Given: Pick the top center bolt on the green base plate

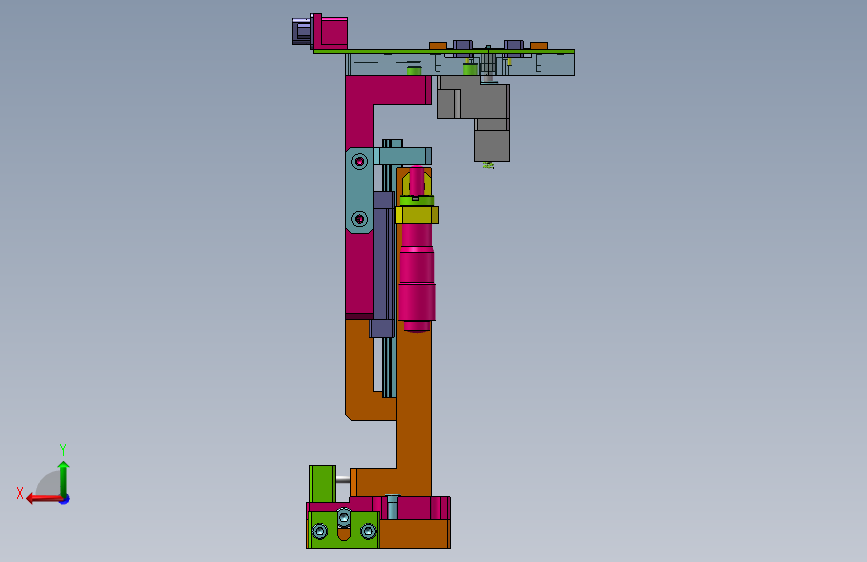Looking at the screenshot, I should pos(343,517).
